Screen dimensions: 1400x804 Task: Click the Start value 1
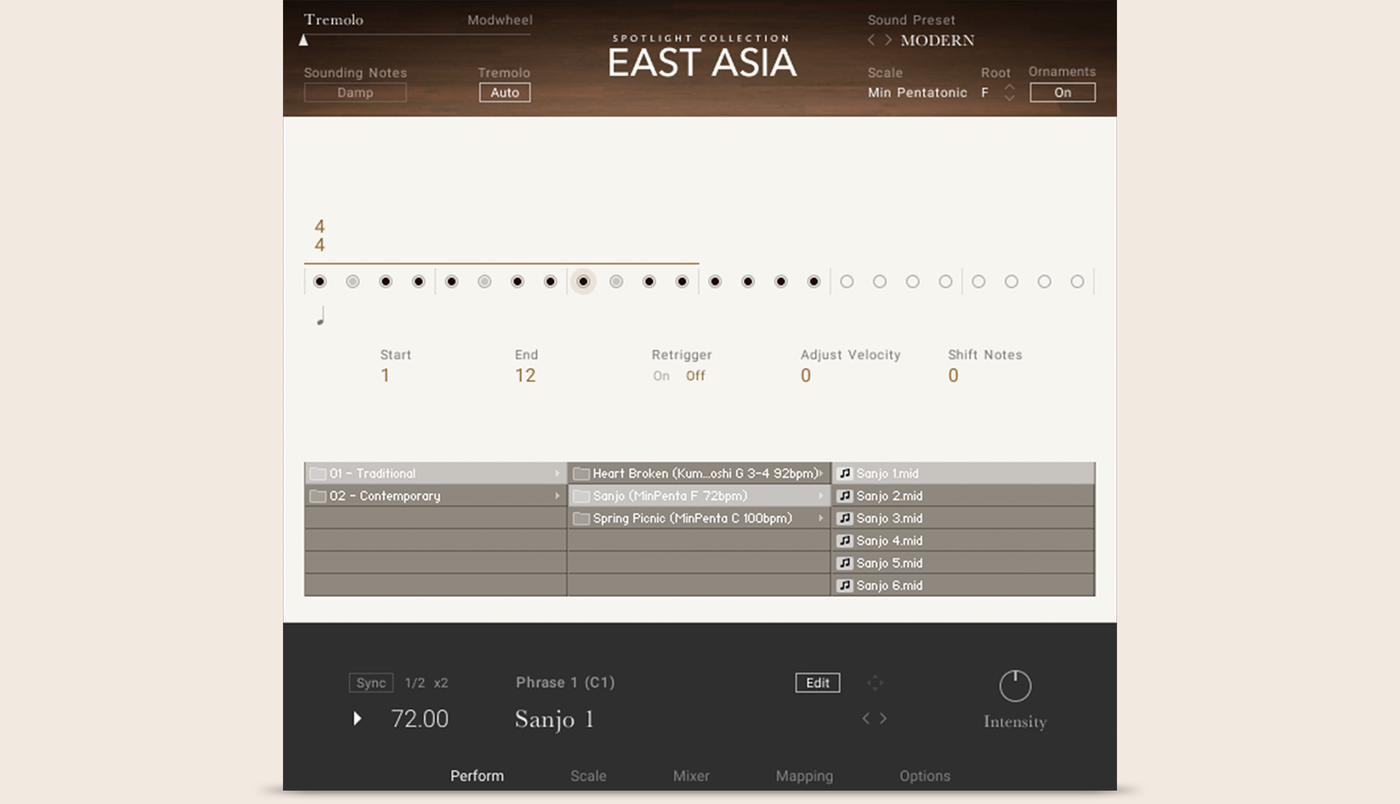385,376
